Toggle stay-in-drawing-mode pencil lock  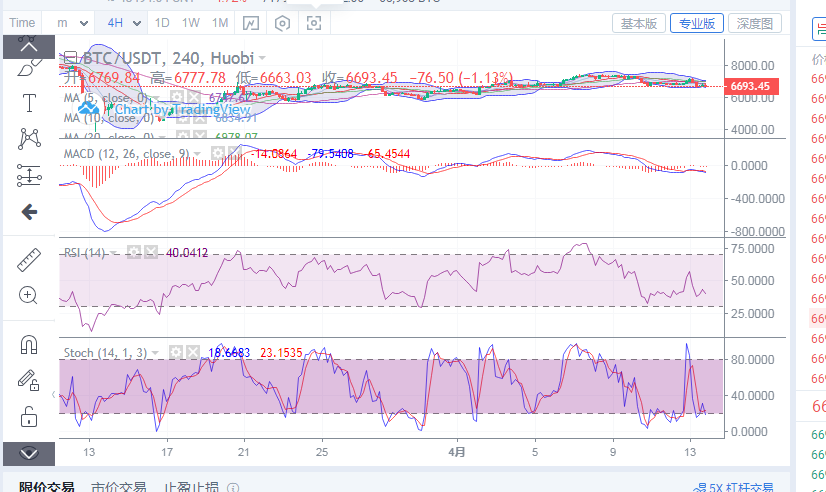coord(29,380)
